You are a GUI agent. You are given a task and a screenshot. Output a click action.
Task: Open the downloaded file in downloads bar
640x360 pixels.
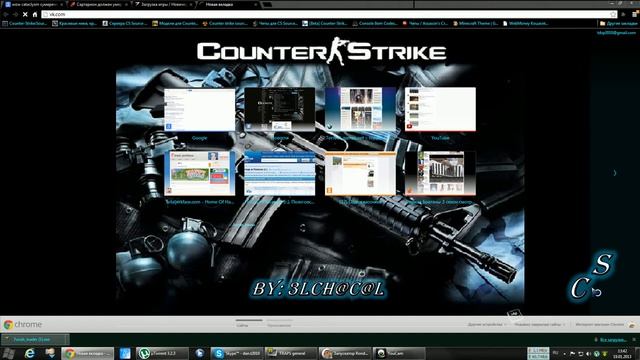(x=35, y=339)
